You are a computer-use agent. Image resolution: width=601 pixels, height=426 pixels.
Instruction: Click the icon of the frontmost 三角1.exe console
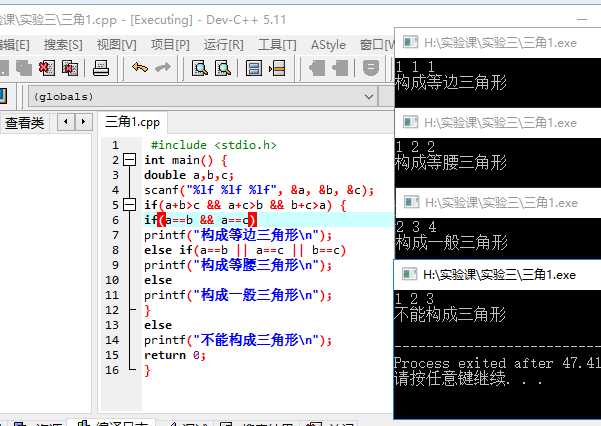409,274
